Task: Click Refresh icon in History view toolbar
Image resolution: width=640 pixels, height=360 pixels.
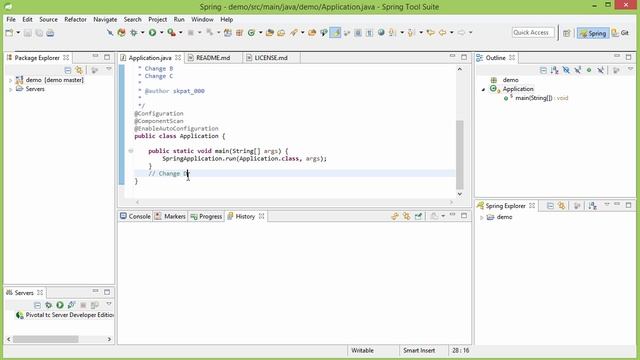Action: pos(395,216)
